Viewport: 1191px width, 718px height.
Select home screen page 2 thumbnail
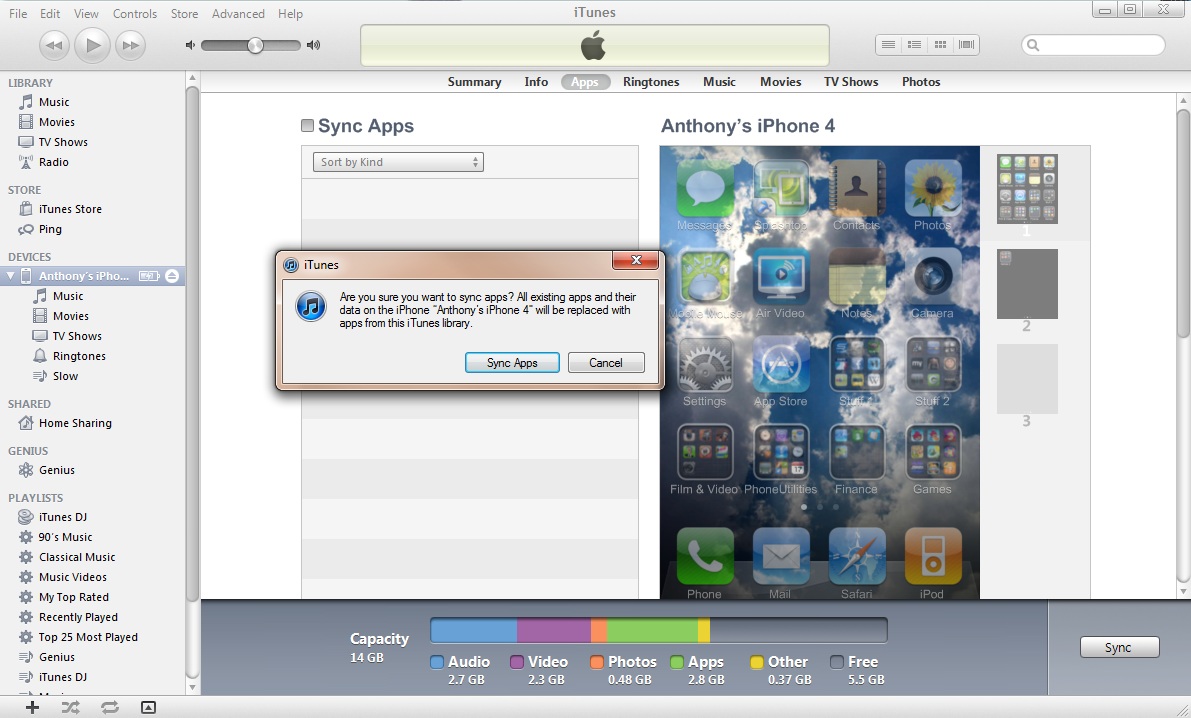[1027, 284]
